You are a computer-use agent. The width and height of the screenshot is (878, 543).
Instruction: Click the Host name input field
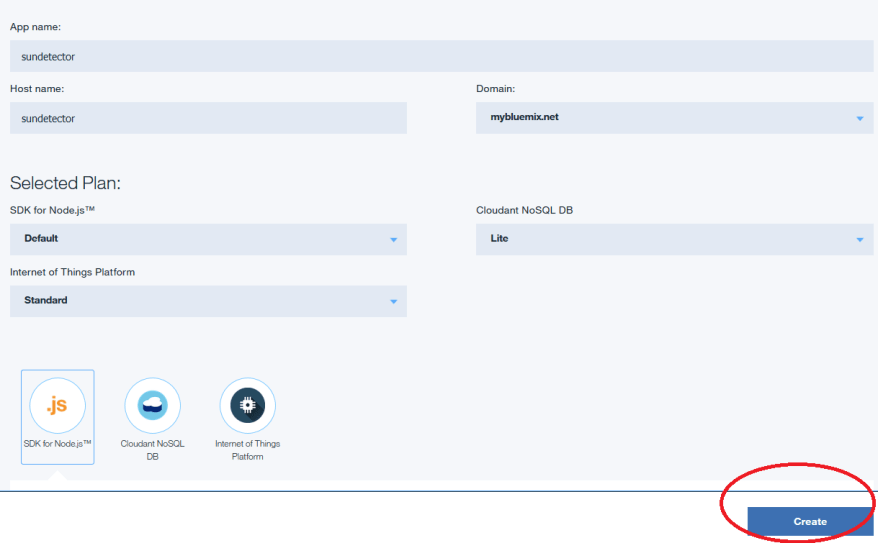(x=208, y=118)
